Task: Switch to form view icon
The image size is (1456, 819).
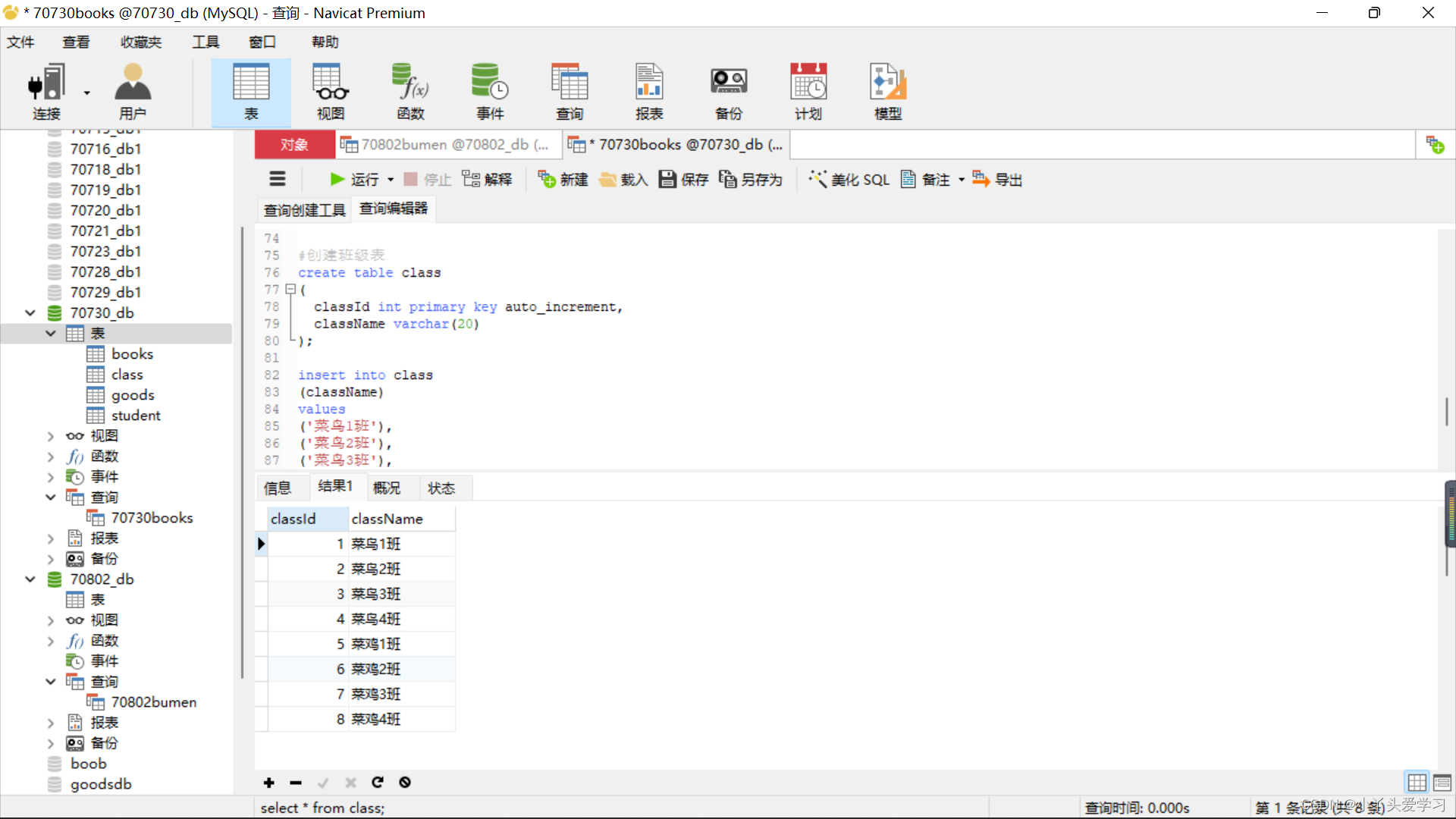Action: 1442,783
